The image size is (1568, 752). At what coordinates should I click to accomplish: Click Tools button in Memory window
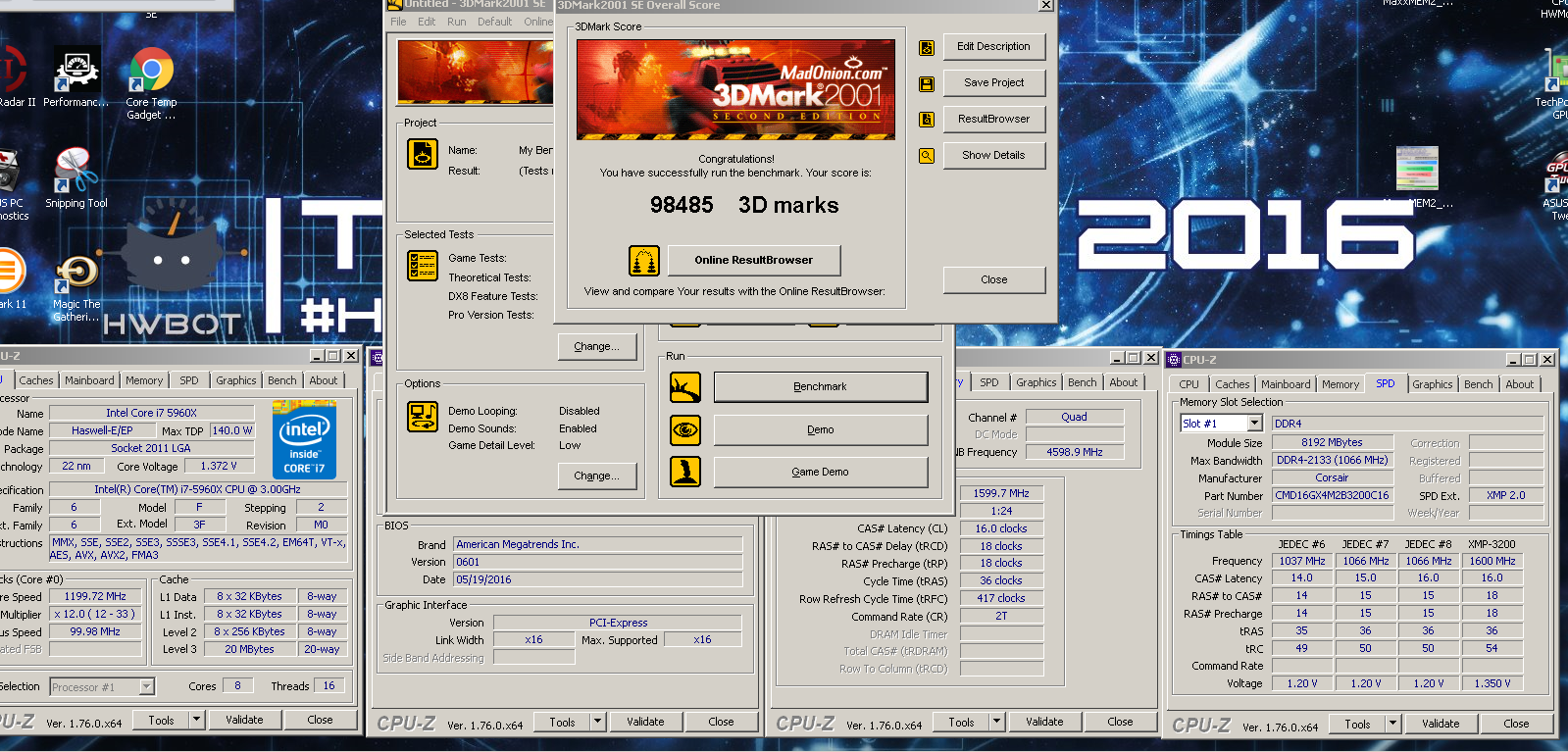(962, 722)
